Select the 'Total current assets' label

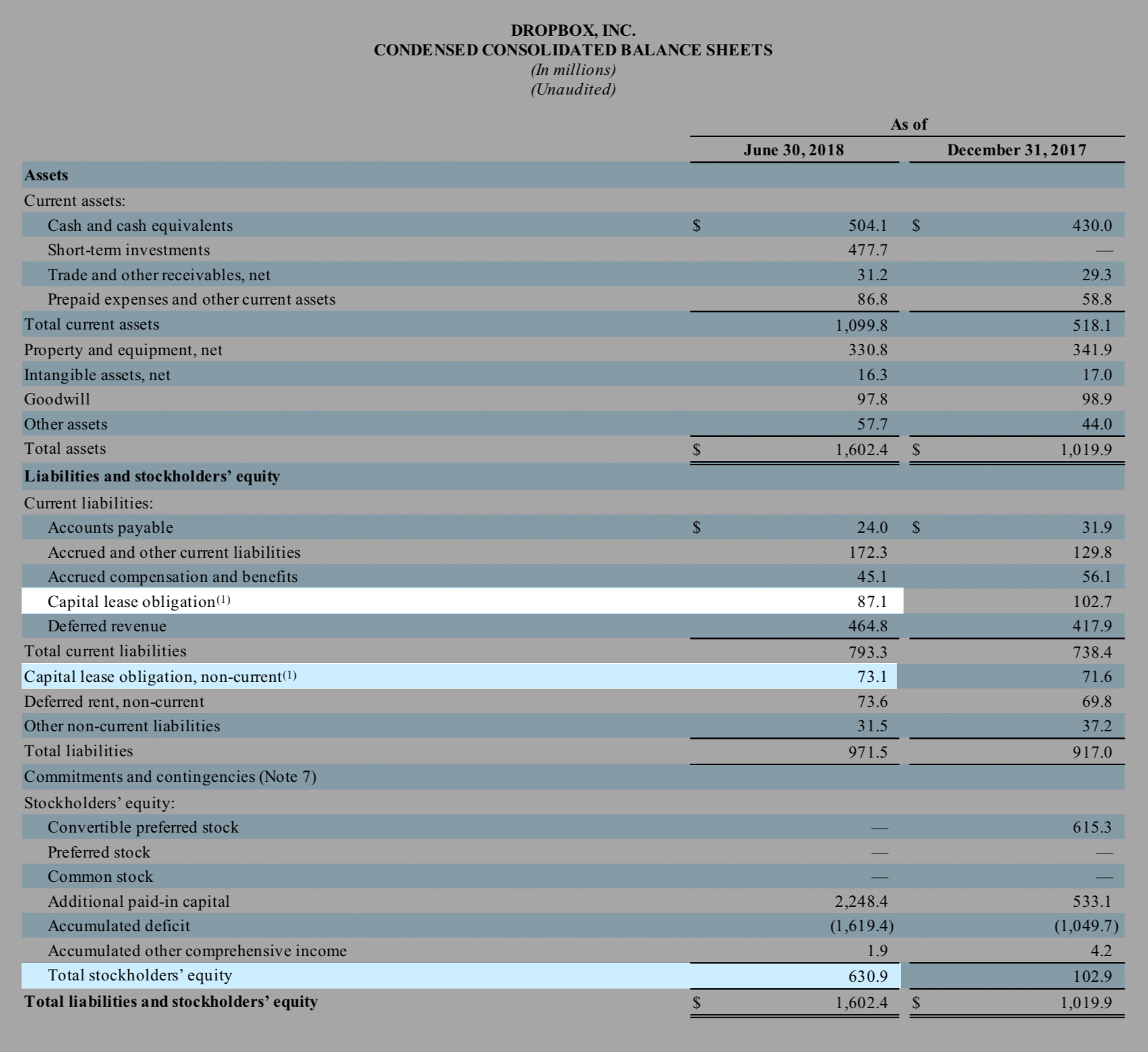pos(92,324)
